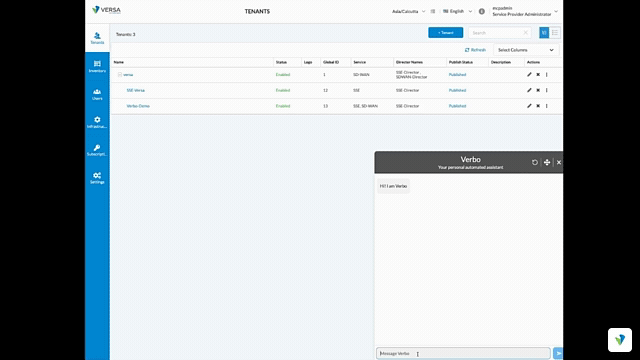The height and width of the screenshot is (360, 640).
Task: Delete the Verbo-Demo tenant
Action: click(538, 106)
